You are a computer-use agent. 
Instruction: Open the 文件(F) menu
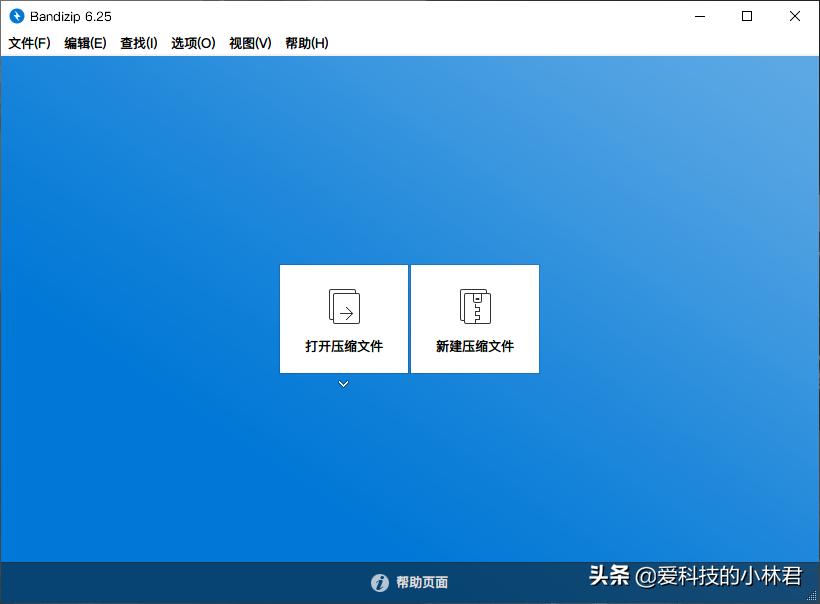point(27,43)
